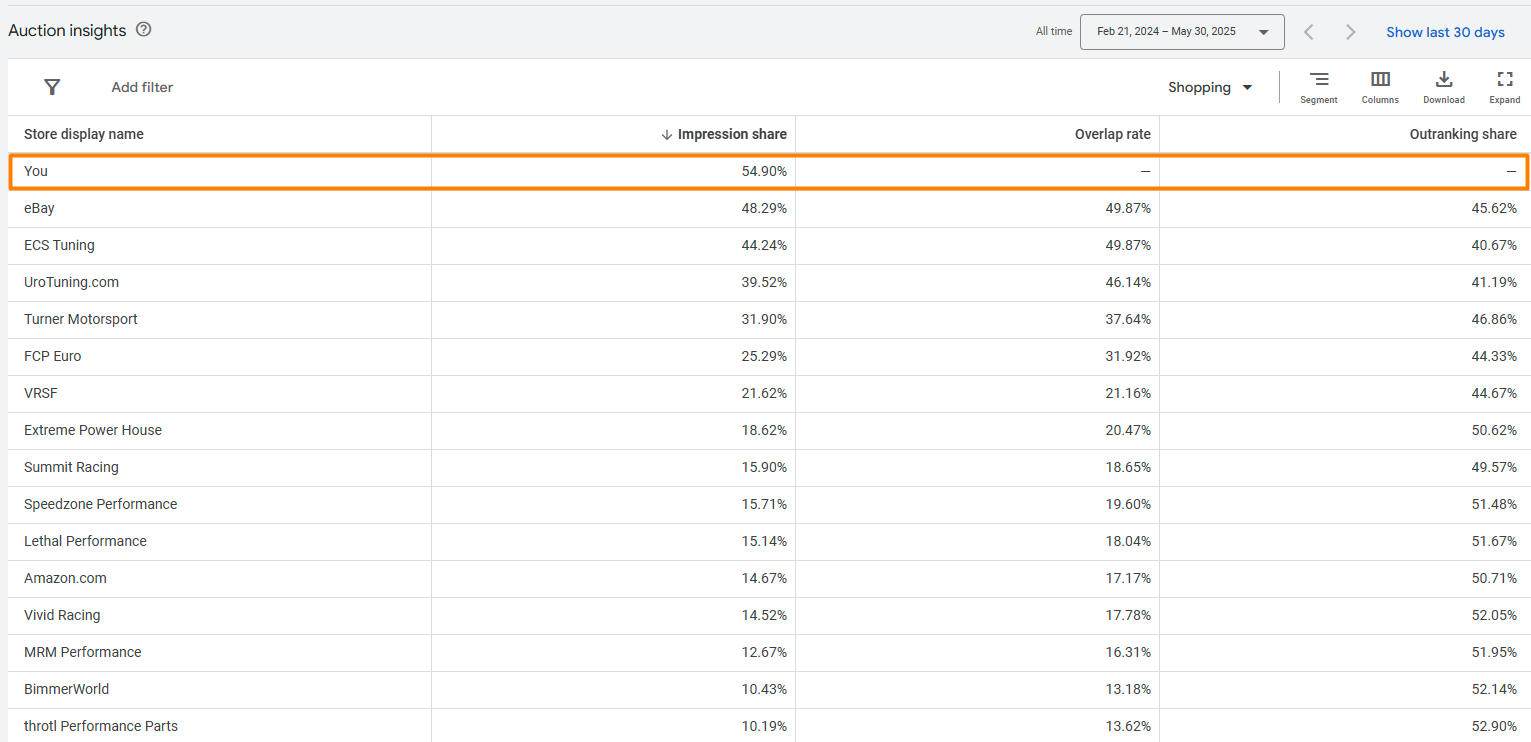Click Amazon.com overlap rate 17.17%
Viewport: 1531px width, 742px height.
pyautogui.click(x=1128, y=578)
